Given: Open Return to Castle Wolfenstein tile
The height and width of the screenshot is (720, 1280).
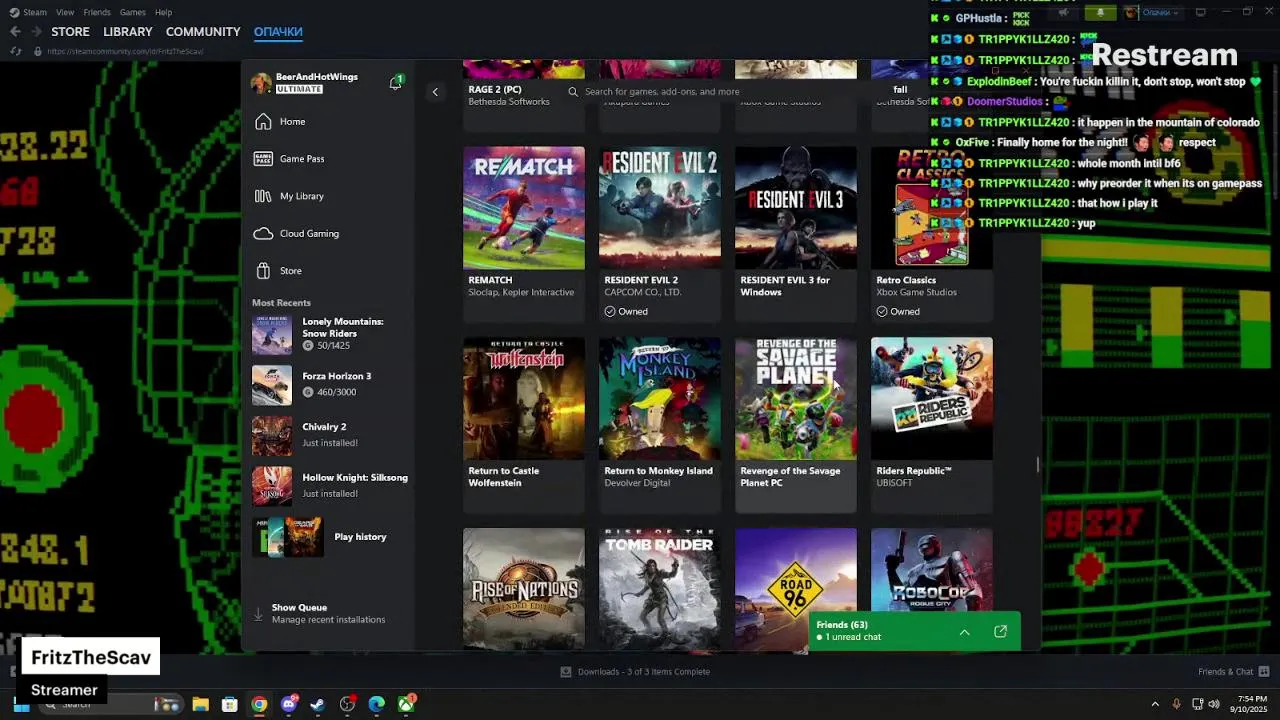Looking at the screenshot, I should point(524,424).
